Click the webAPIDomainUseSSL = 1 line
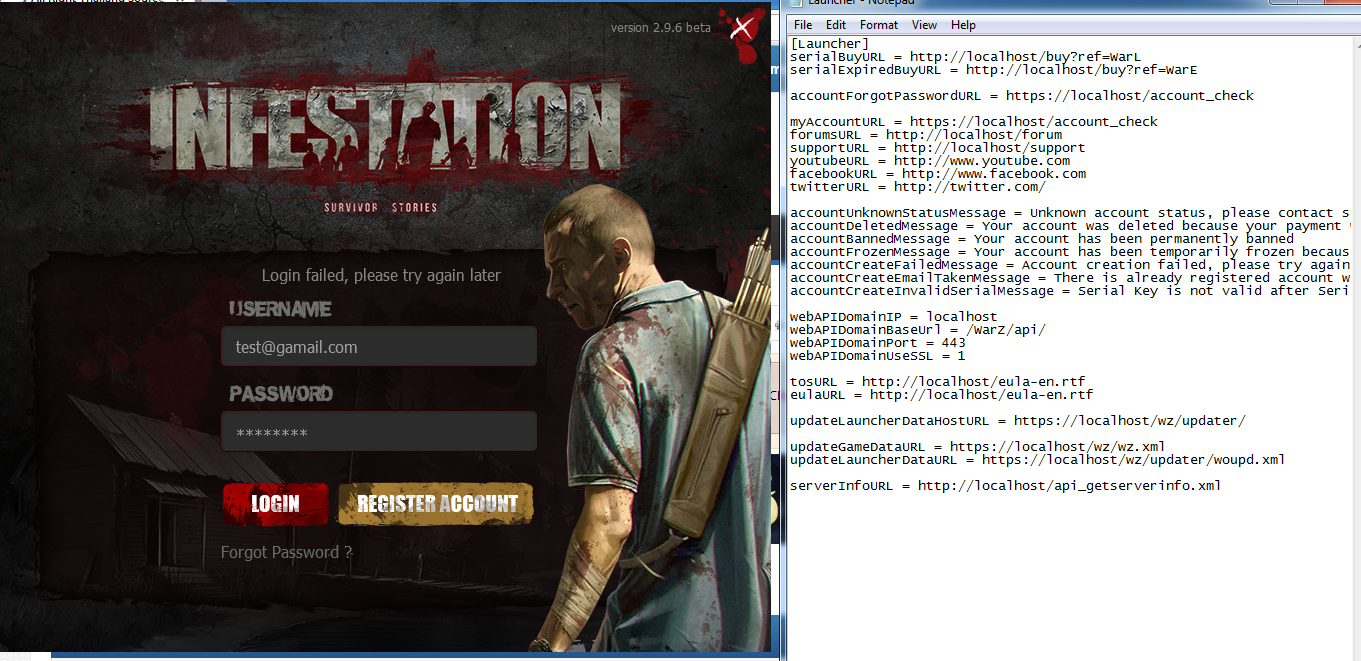This screenshot has width=1361, height=661. (x=877, y=356)
